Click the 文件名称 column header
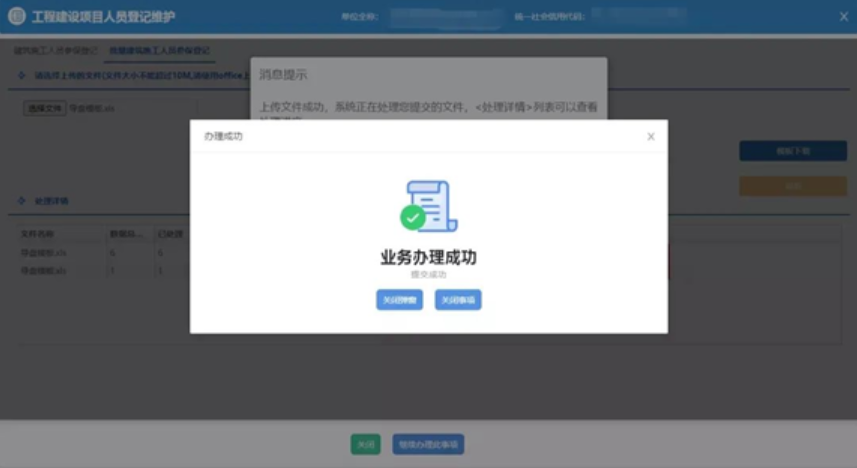The height and width of the screenshot is (468, 857). [37, 234]
